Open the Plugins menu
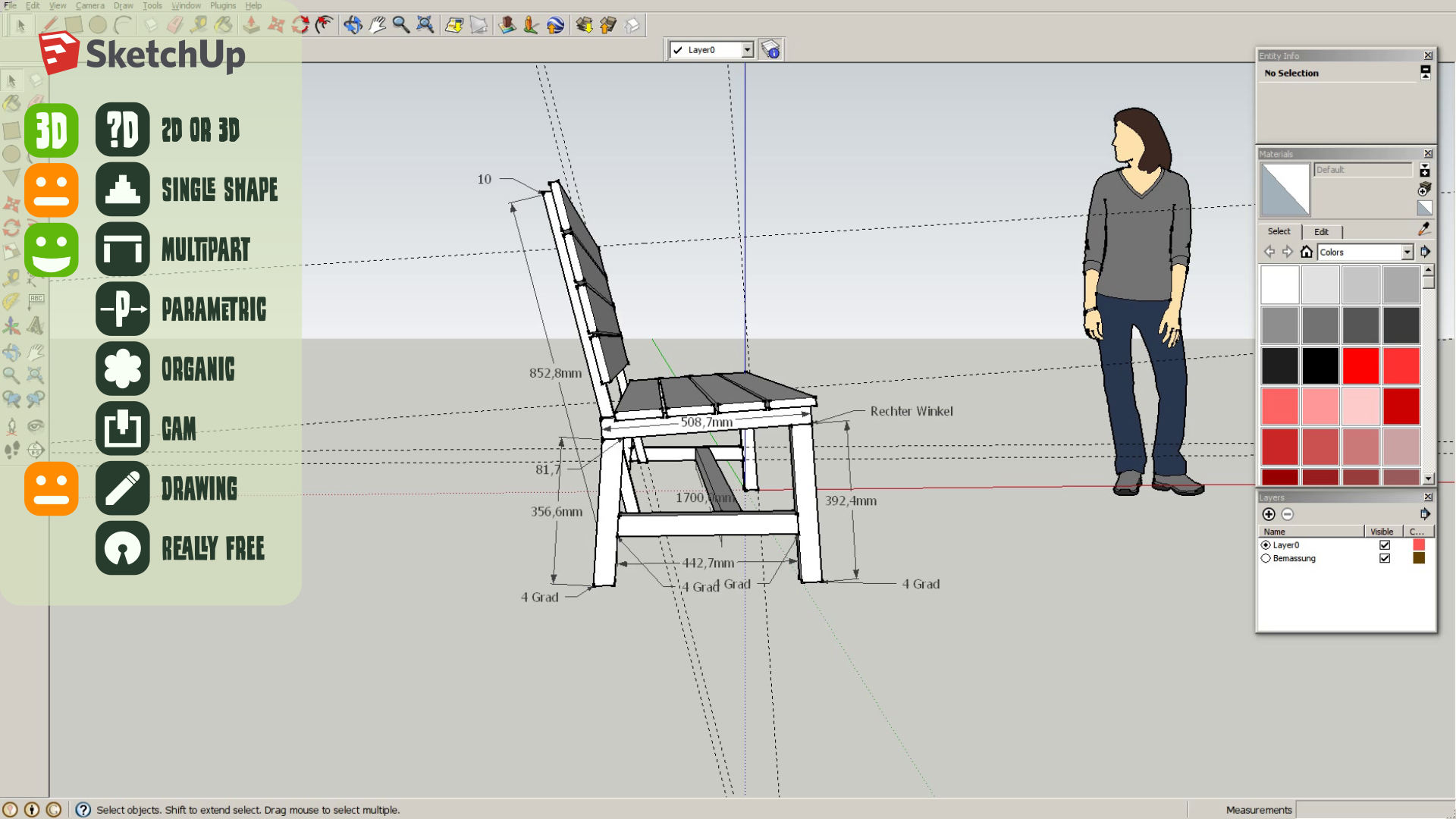Viewport: 1456px width, 819px height. tap(223, 5)
